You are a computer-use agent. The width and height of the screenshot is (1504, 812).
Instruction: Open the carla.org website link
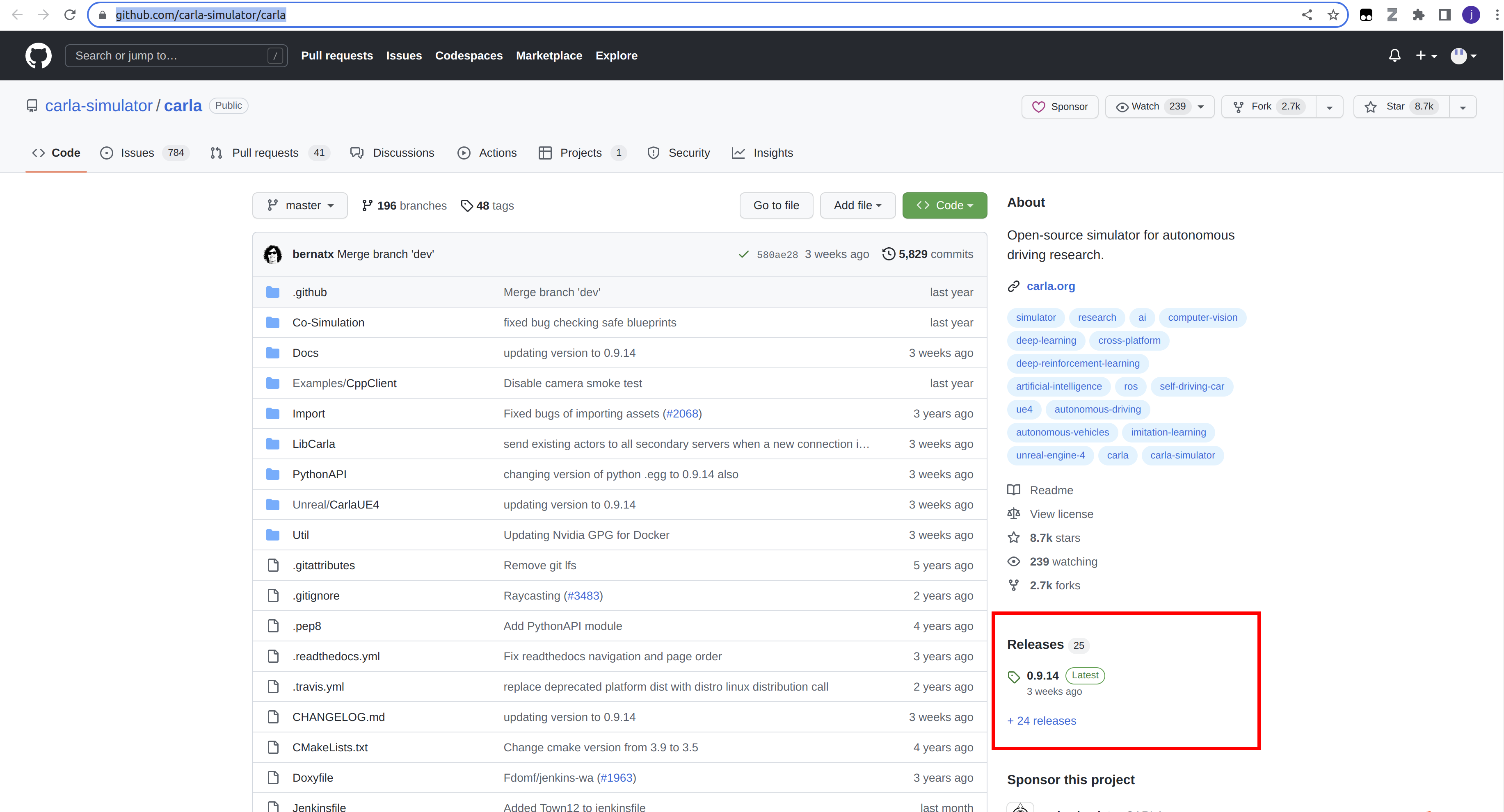click(1050, 286)
